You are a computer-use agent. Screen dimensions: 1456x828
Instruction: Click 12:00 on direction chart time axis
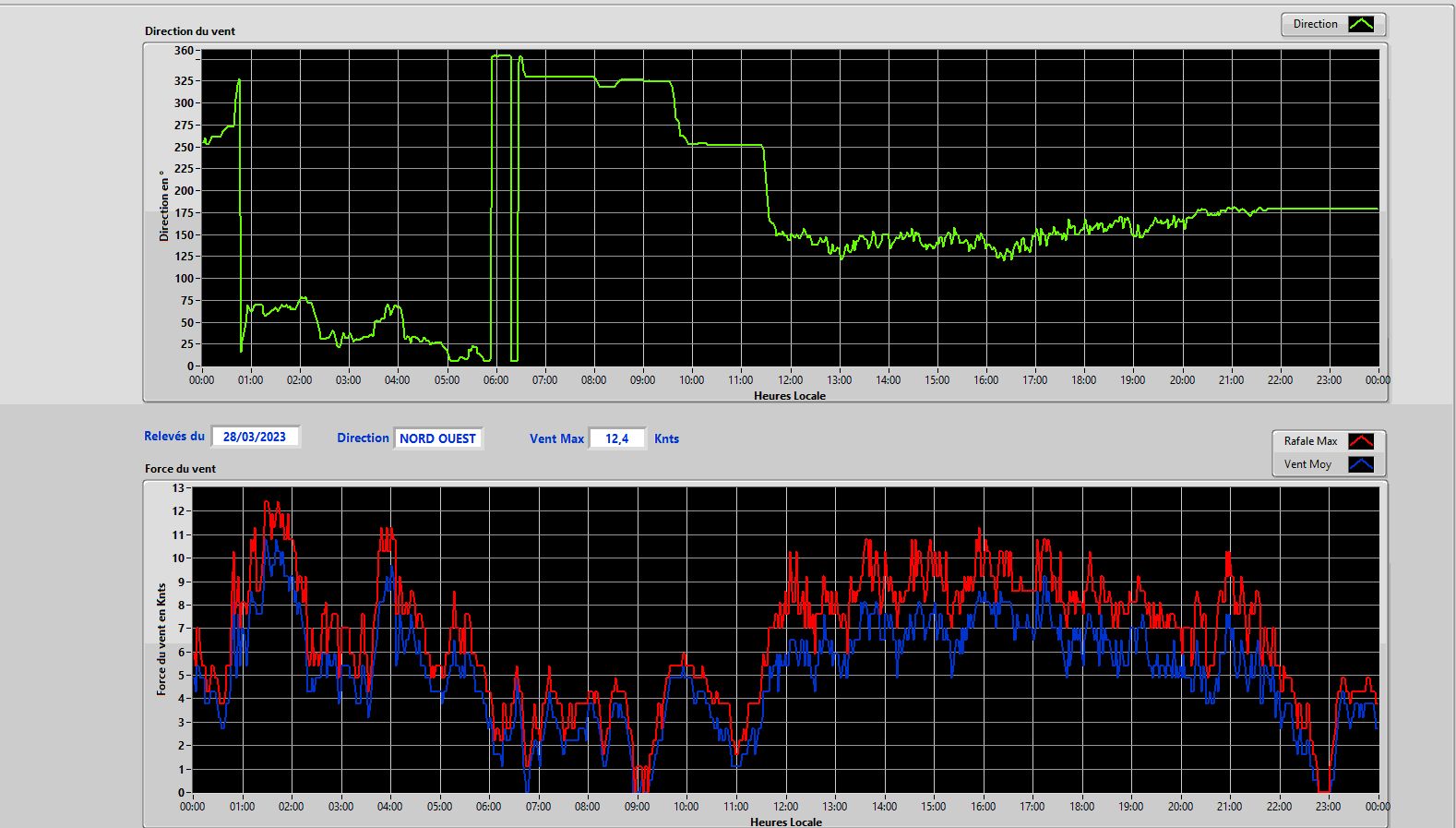coord(790,379)
